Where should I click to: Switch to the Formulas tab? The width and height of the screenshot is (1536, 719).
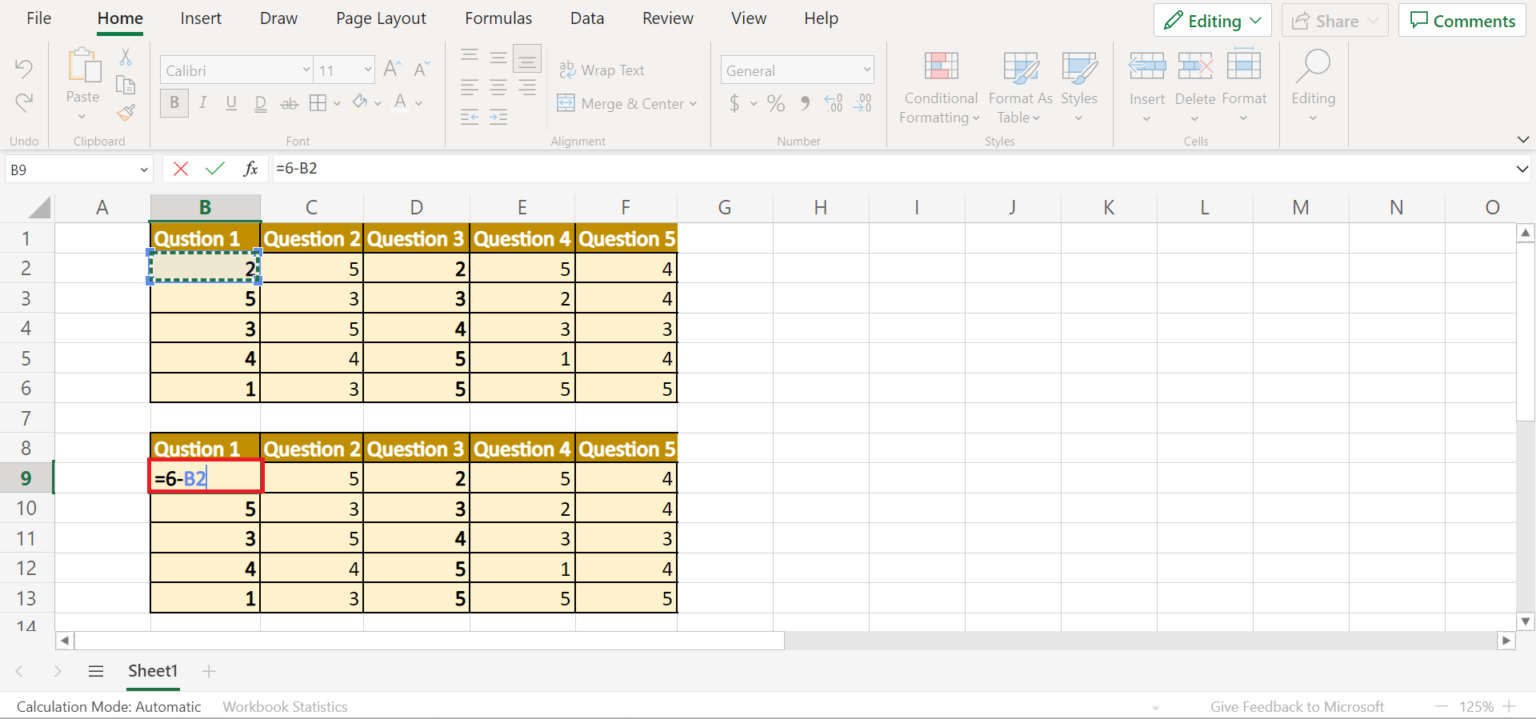pos(498,19)
